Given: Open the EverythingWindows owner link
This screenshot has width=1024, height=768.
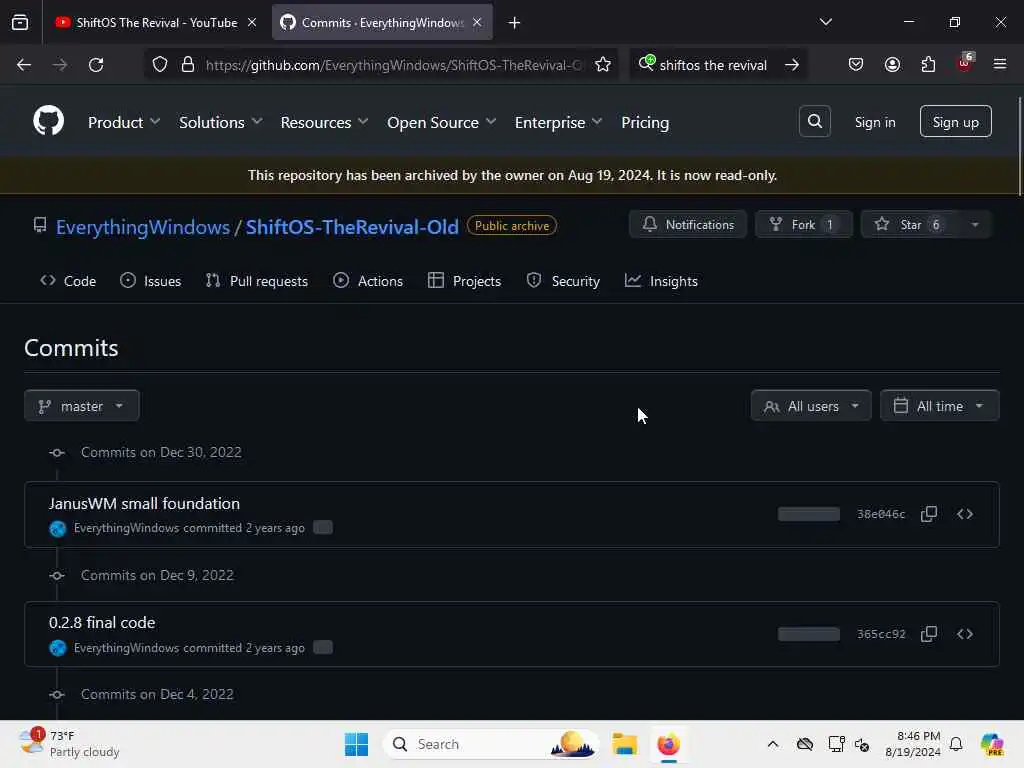Looking at the screenshot, I should (142, 227).
